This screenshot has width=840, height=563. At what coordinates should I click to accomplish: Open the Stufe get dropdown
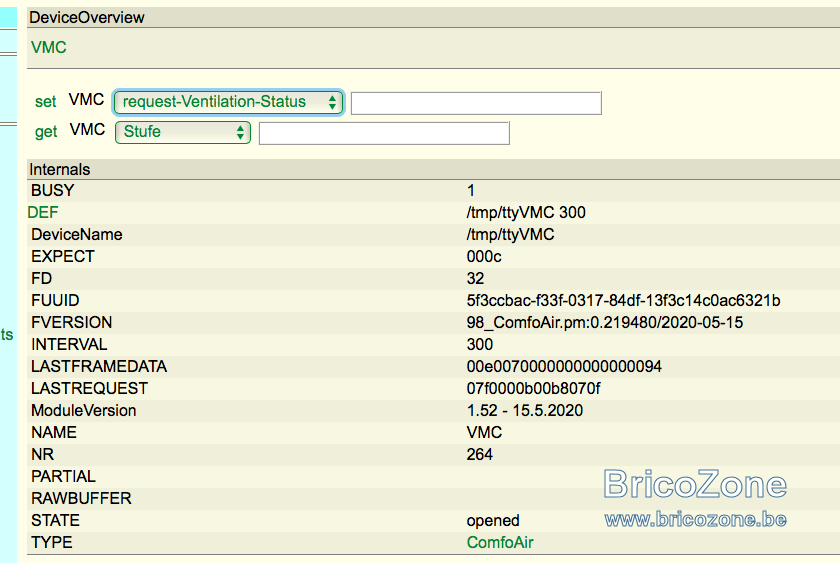coord(183,132)
